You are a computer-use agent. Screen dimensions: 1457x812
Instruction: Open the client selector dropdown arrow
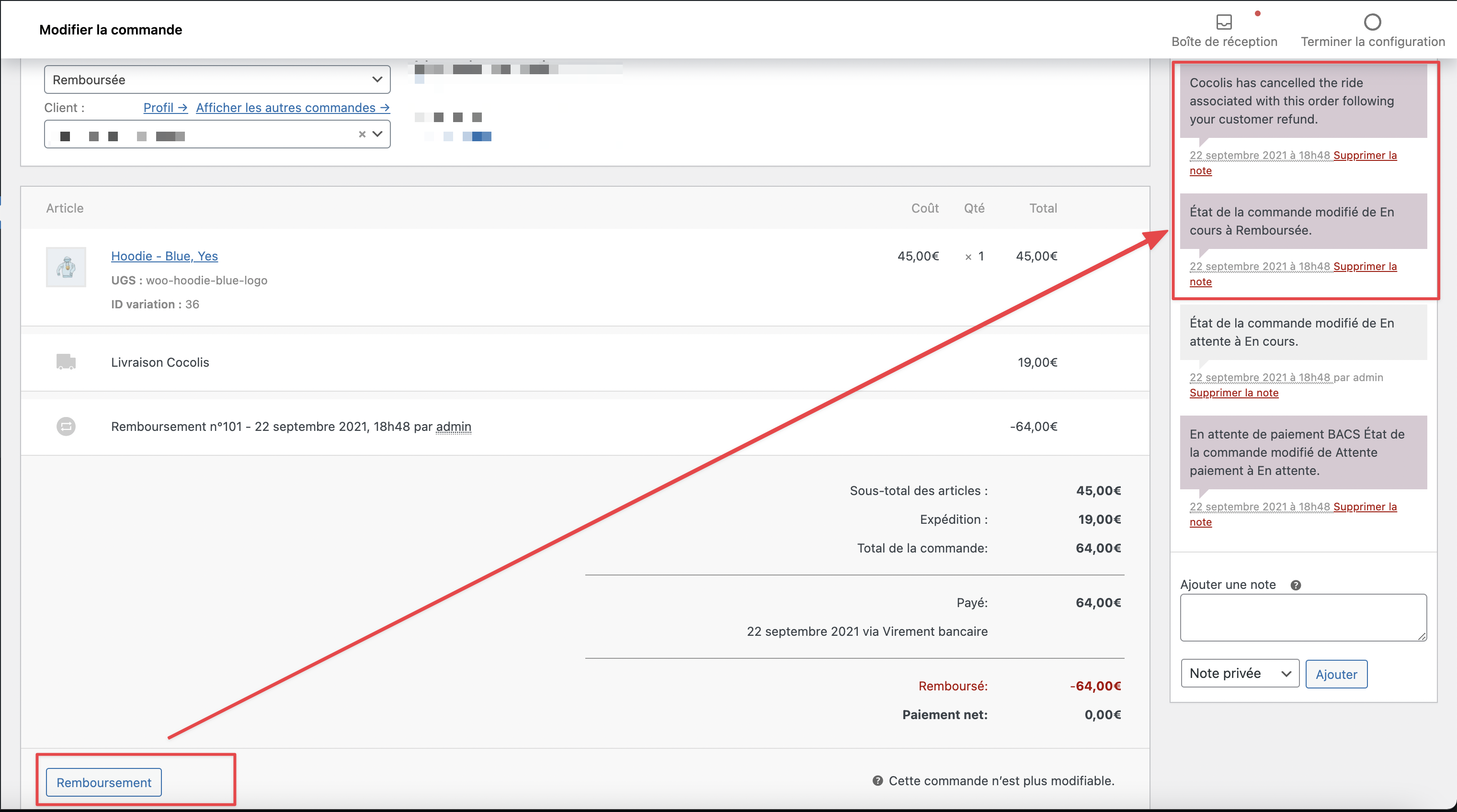point(378,134)
